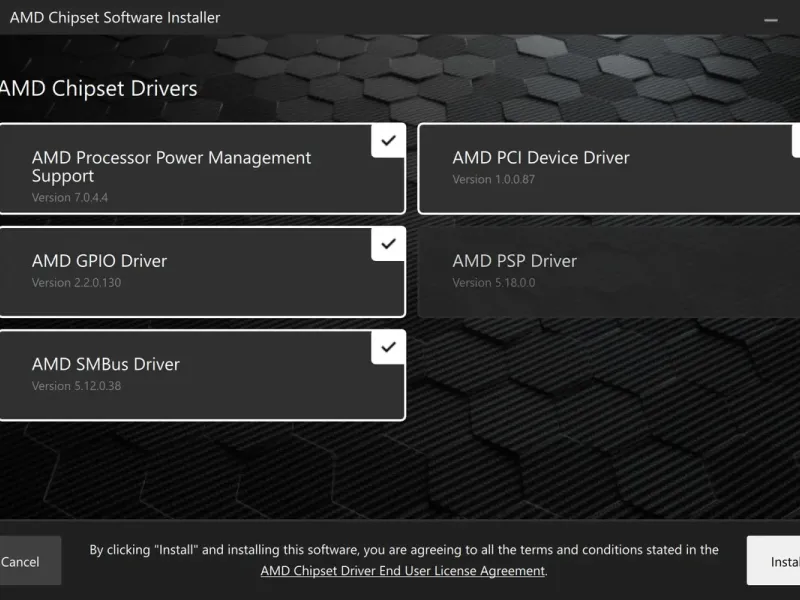This screenshot has height=600, width=800.
Task: Click the text 'Version 5.18.0.0'
Action: (x=493, y=283)
